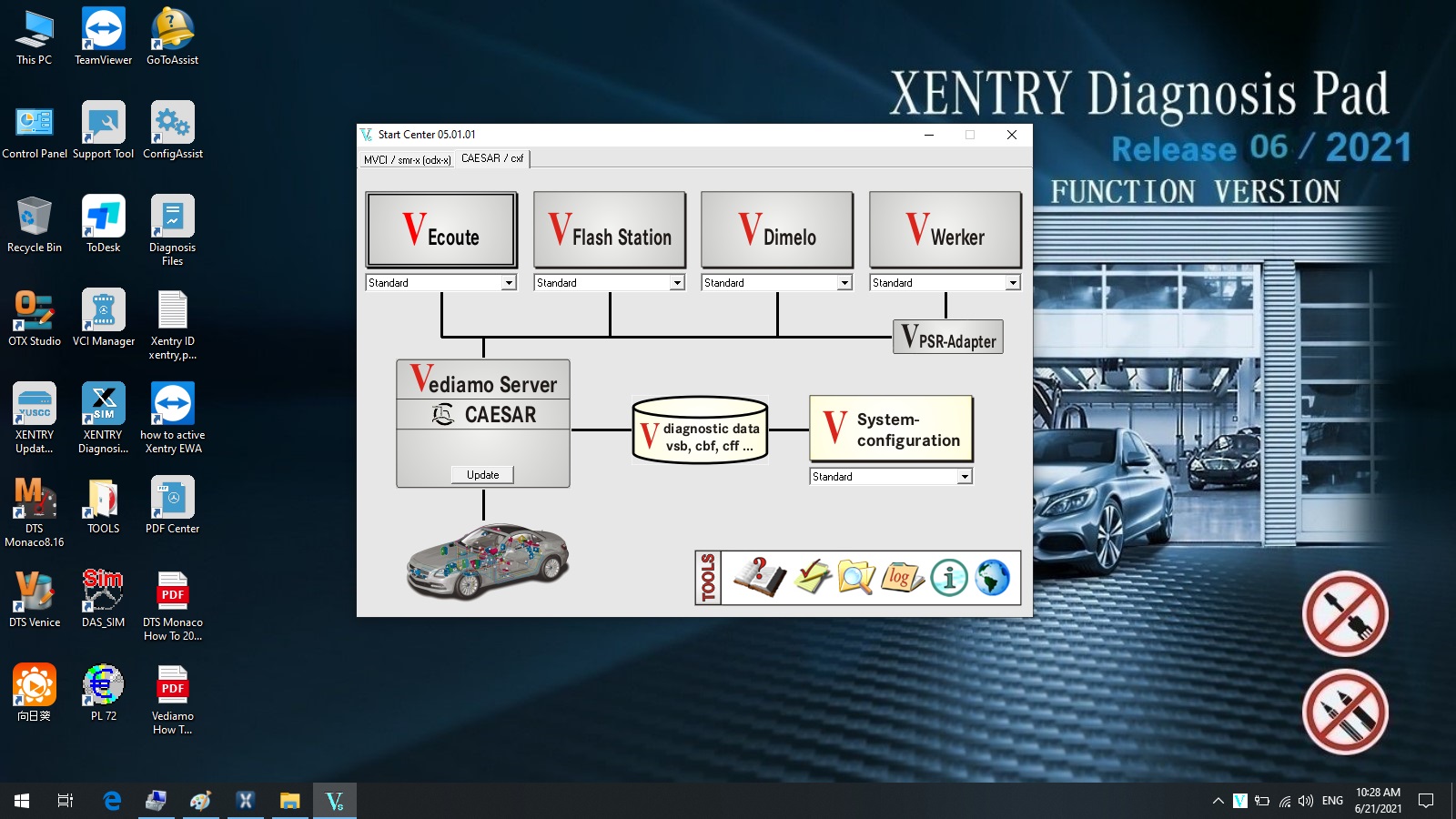Open System-configuration

[892, 429]
